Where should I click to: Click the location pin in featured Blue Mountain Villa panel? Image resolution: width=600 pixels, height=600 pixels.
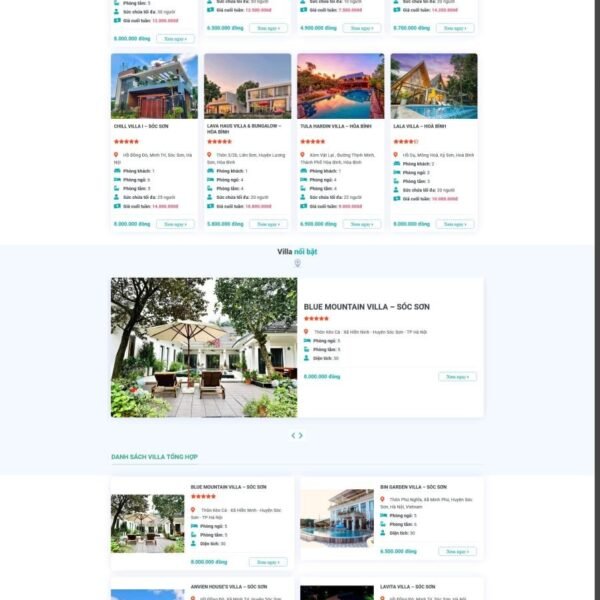[306, 331]
